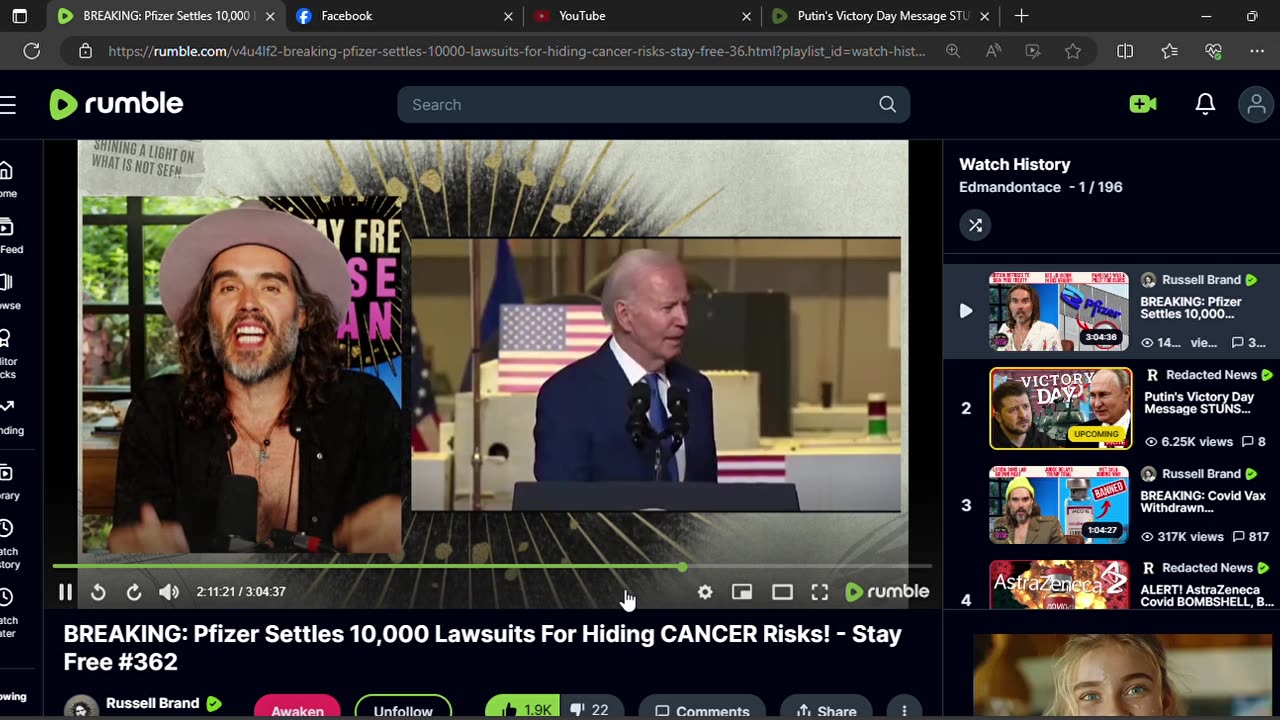Open Feed in left sidebar
This screenshot has height=720, width=1280.
[10, 237]
